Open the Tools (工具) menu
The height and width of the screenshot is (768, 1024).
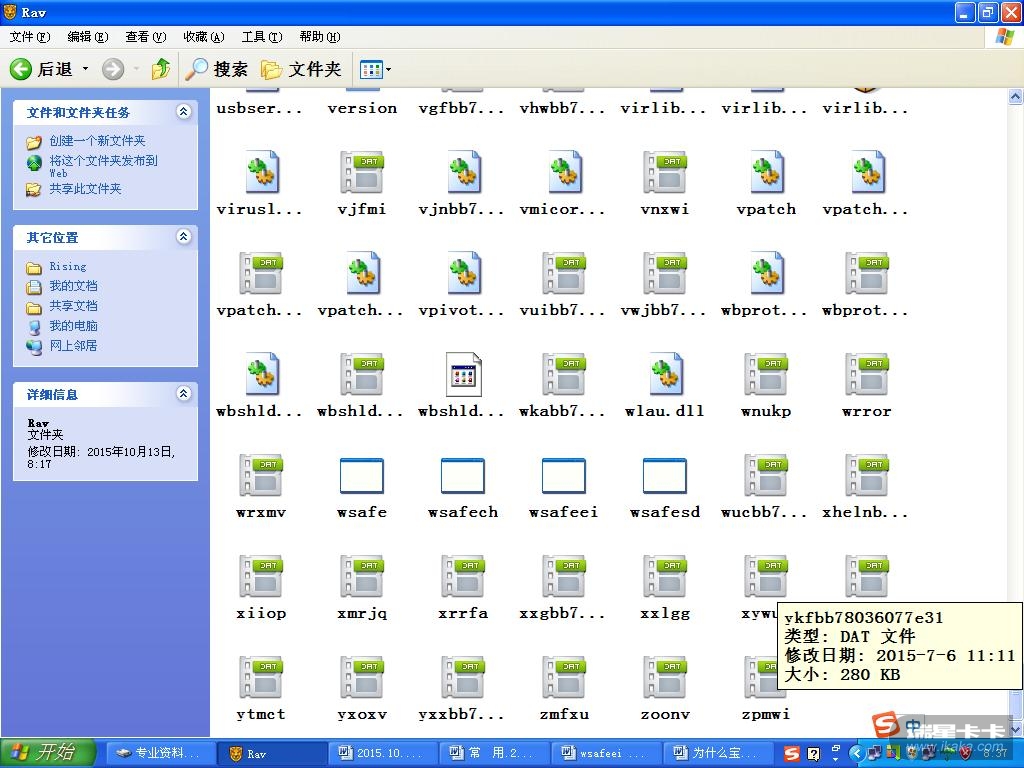pos(261,37)
